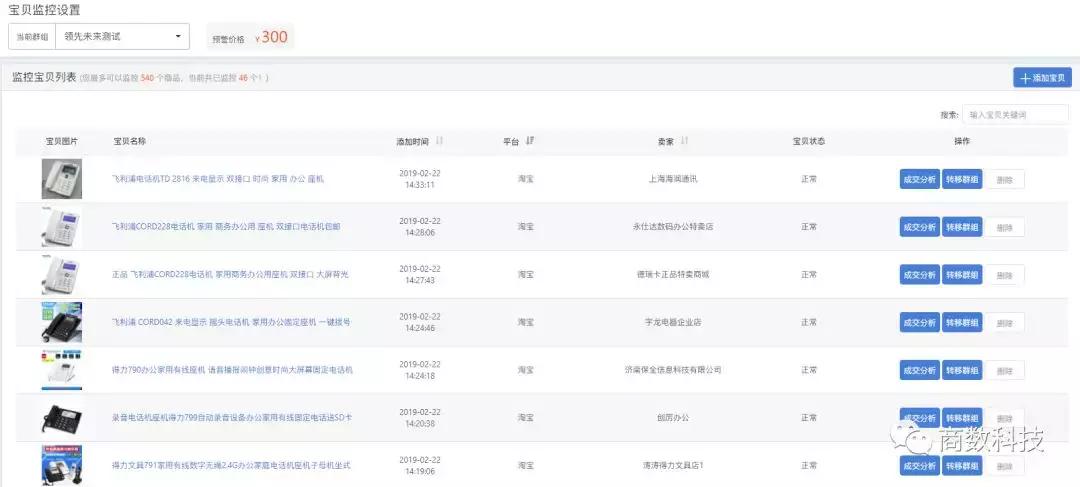Open thumbnail for 德瑞卡正品特卖商城 row
Screen dimensions: 1080x487
point(61,274)
